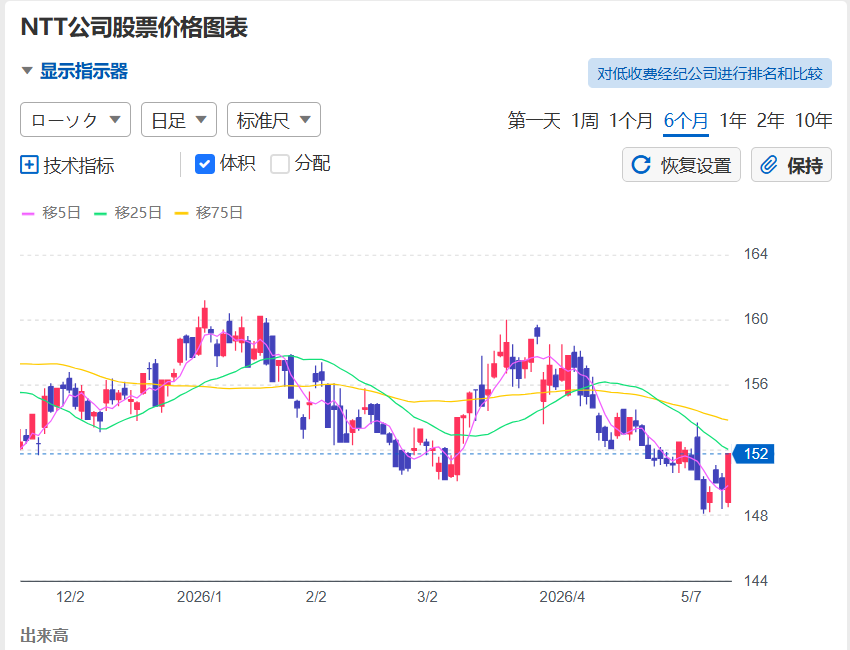Click the 12/2 date axis label

tap(70, 597)
